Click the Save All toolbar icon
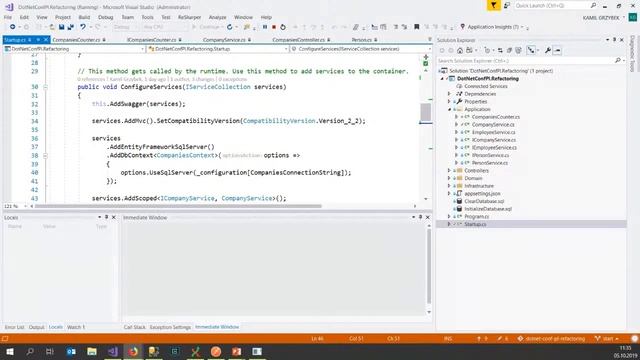Screen dimensions: 640x360 click(71, 27)
